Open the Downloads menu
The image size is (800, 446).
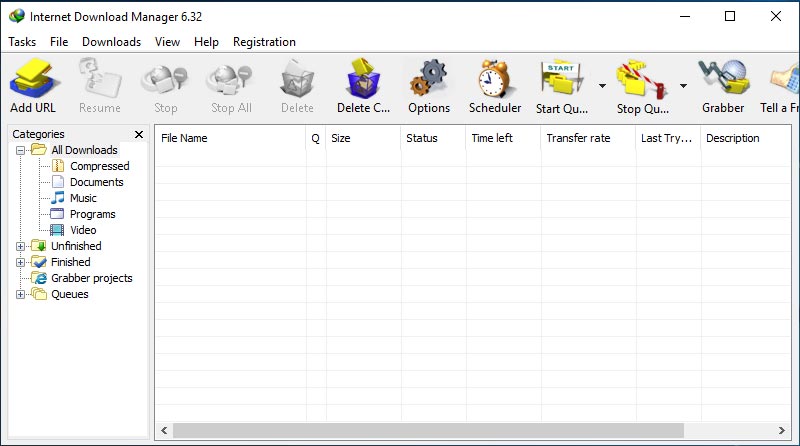[x=111, y=42]
